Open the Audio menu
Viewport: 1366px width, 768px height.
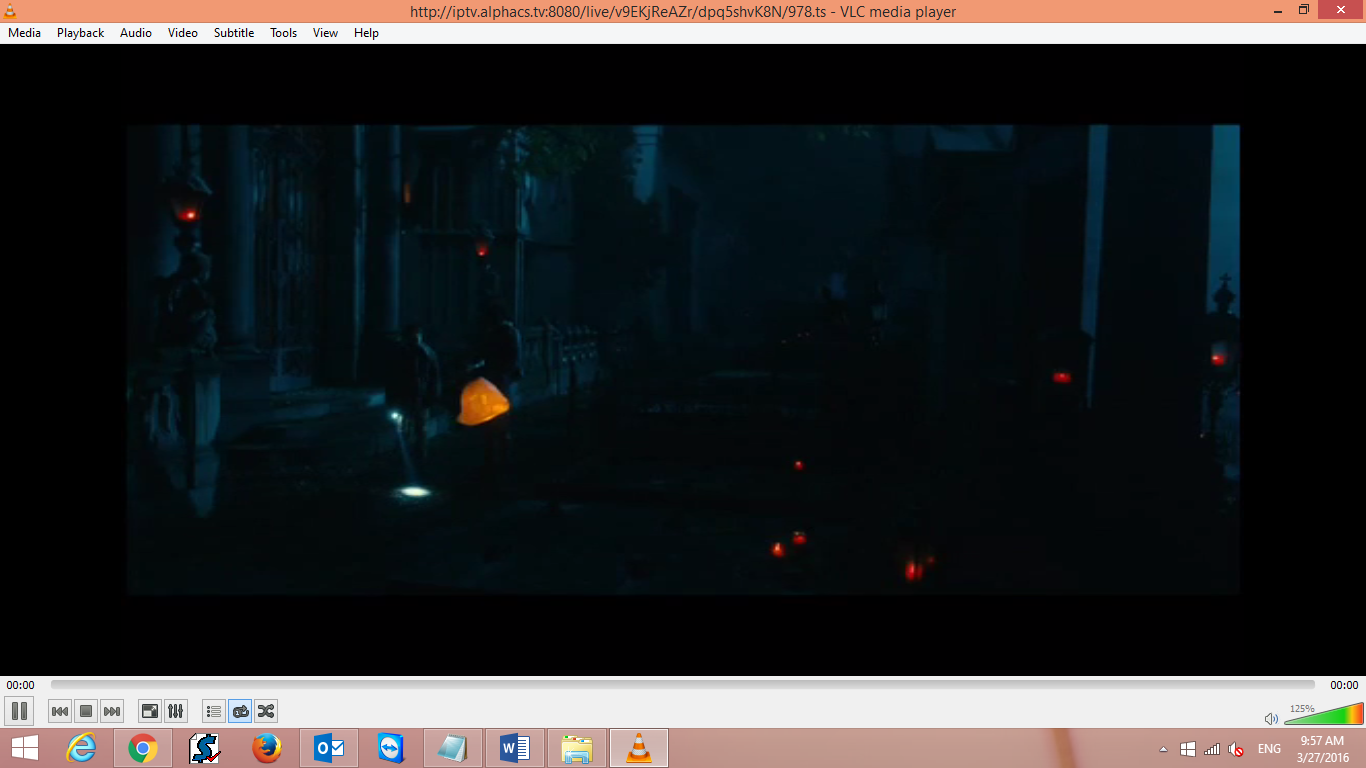pos(136,33)
